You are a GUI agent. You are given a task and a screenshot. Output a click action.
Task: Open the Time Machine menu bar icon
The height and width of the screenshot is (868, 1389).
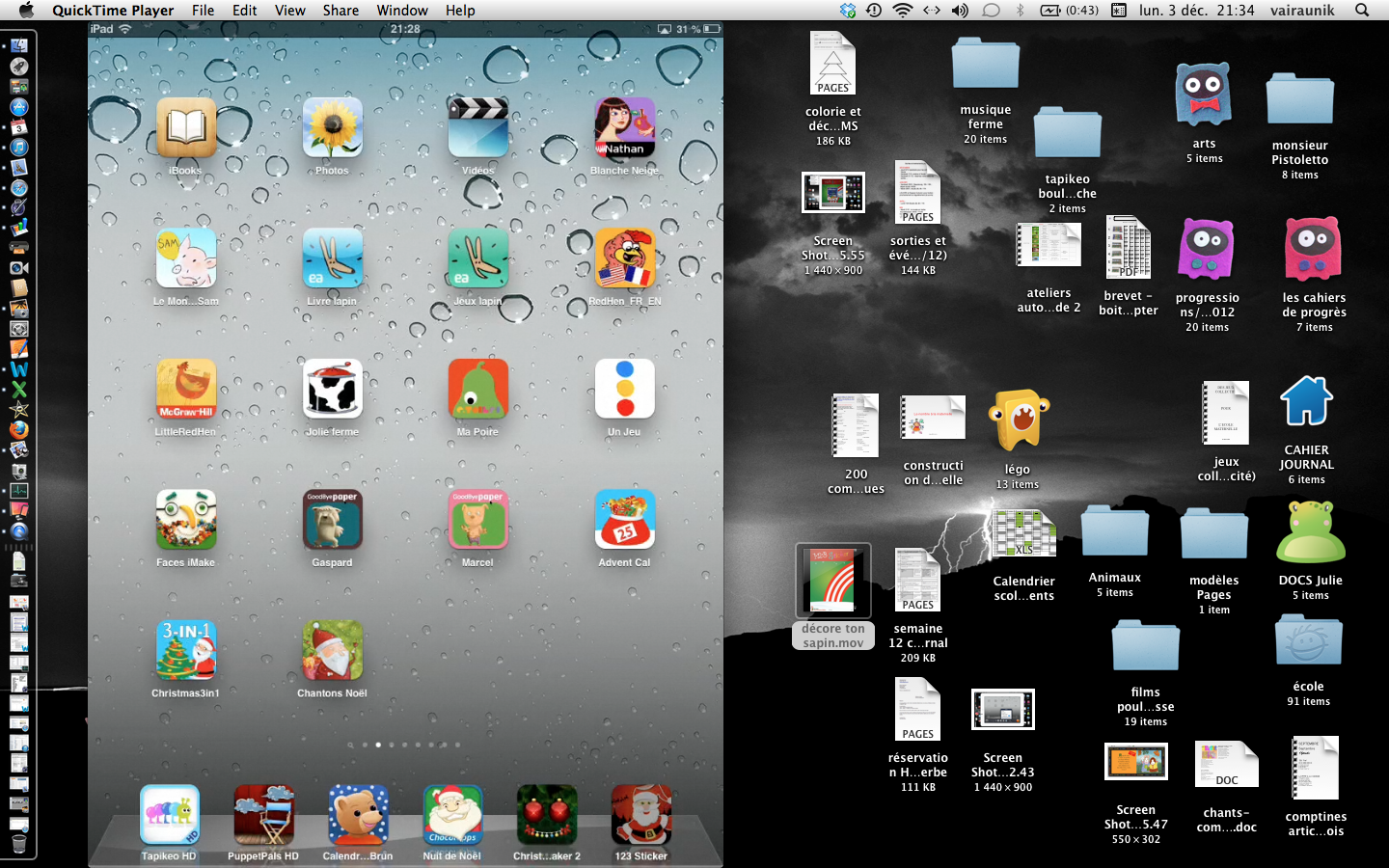(874, 11)
